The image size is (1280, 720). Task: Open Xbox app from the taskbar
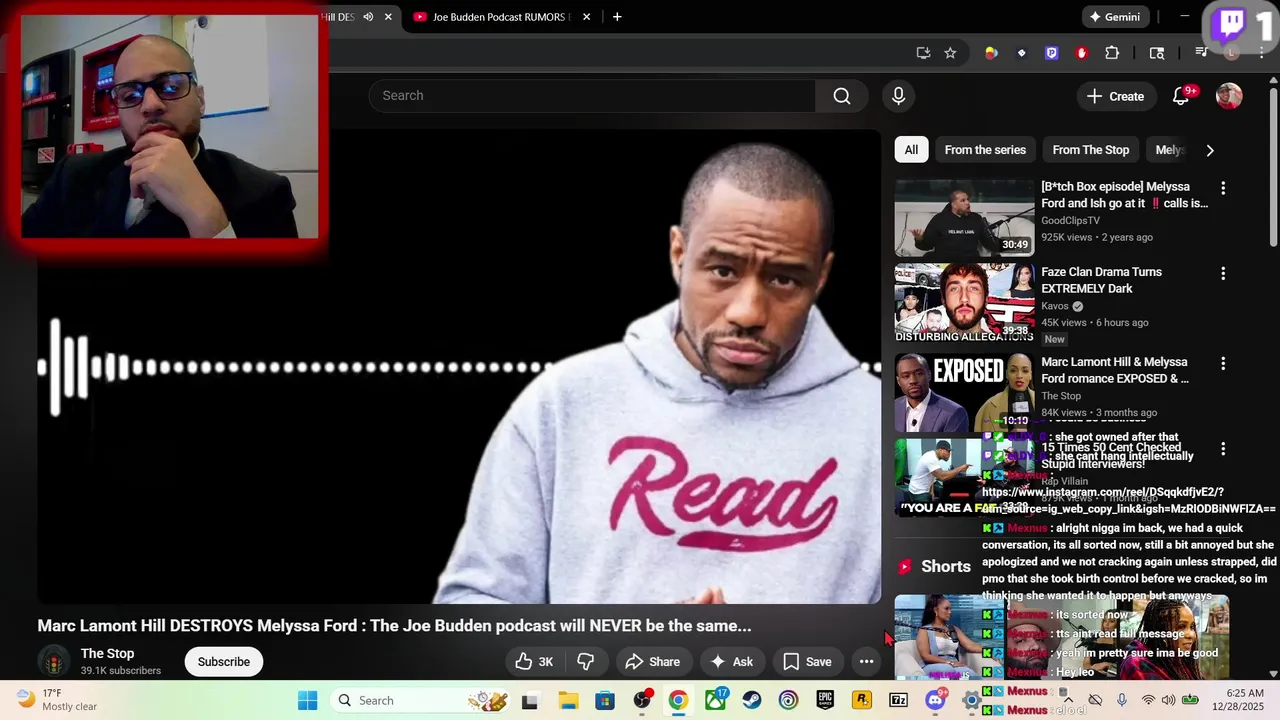point(715,700)
